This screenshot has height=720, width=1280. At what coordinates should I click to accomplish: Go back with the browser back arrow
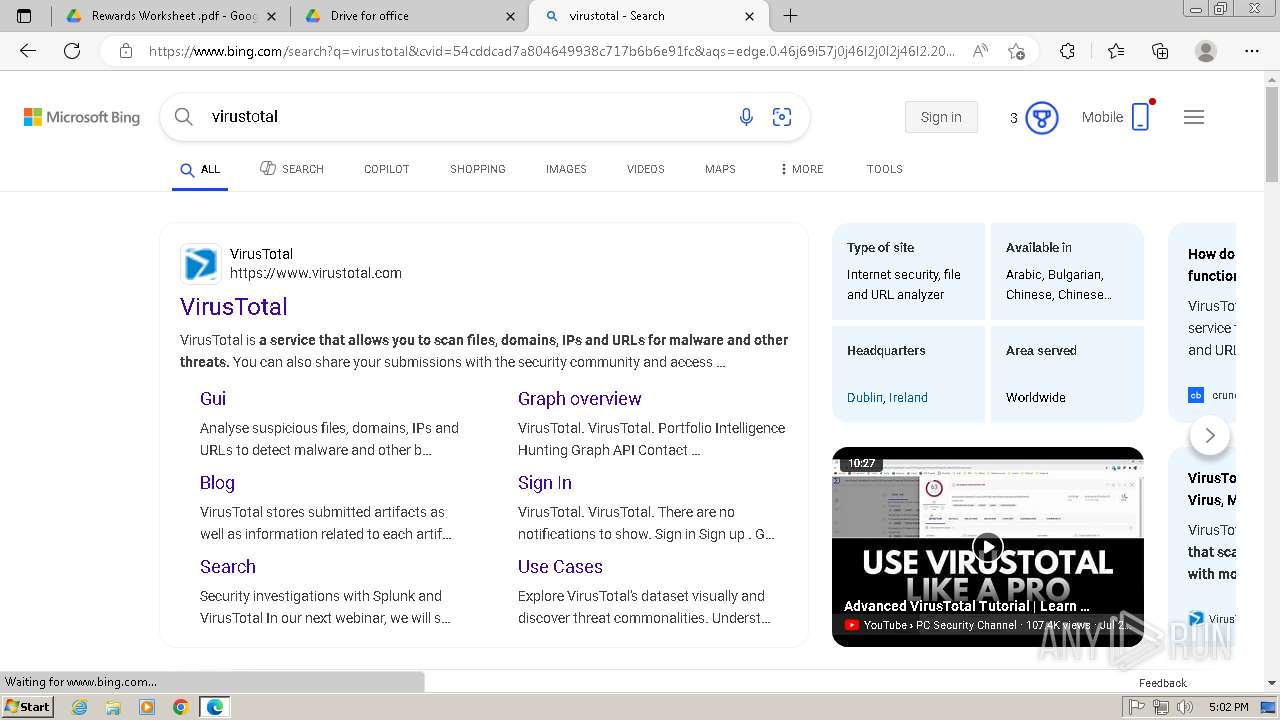tap(28, 51)
